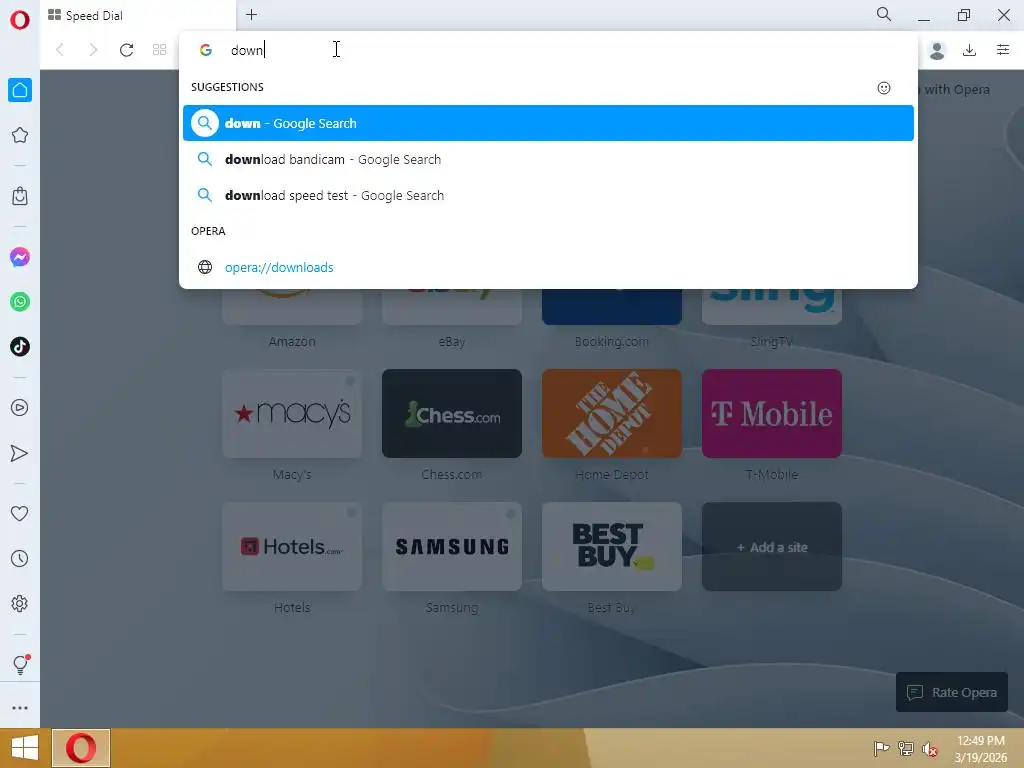
Task: Click the muted volume tray icon
Action: click(x=929, y=749)
